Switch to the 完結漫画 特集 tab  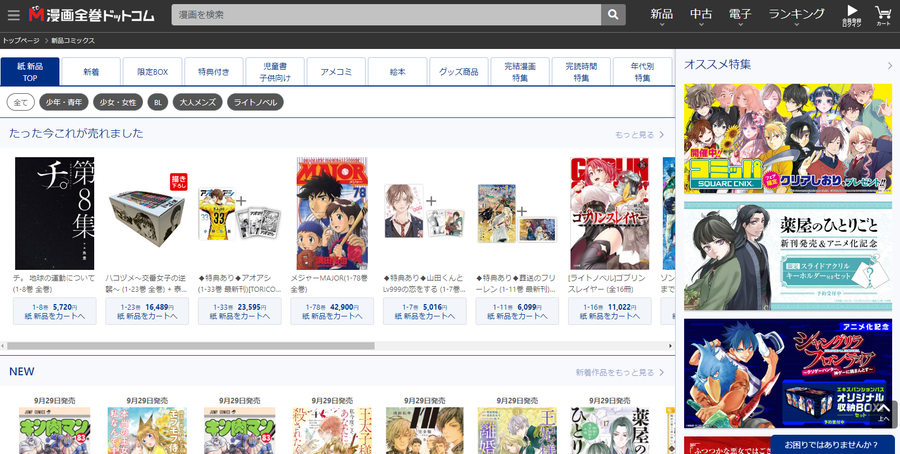pos(520,72)
